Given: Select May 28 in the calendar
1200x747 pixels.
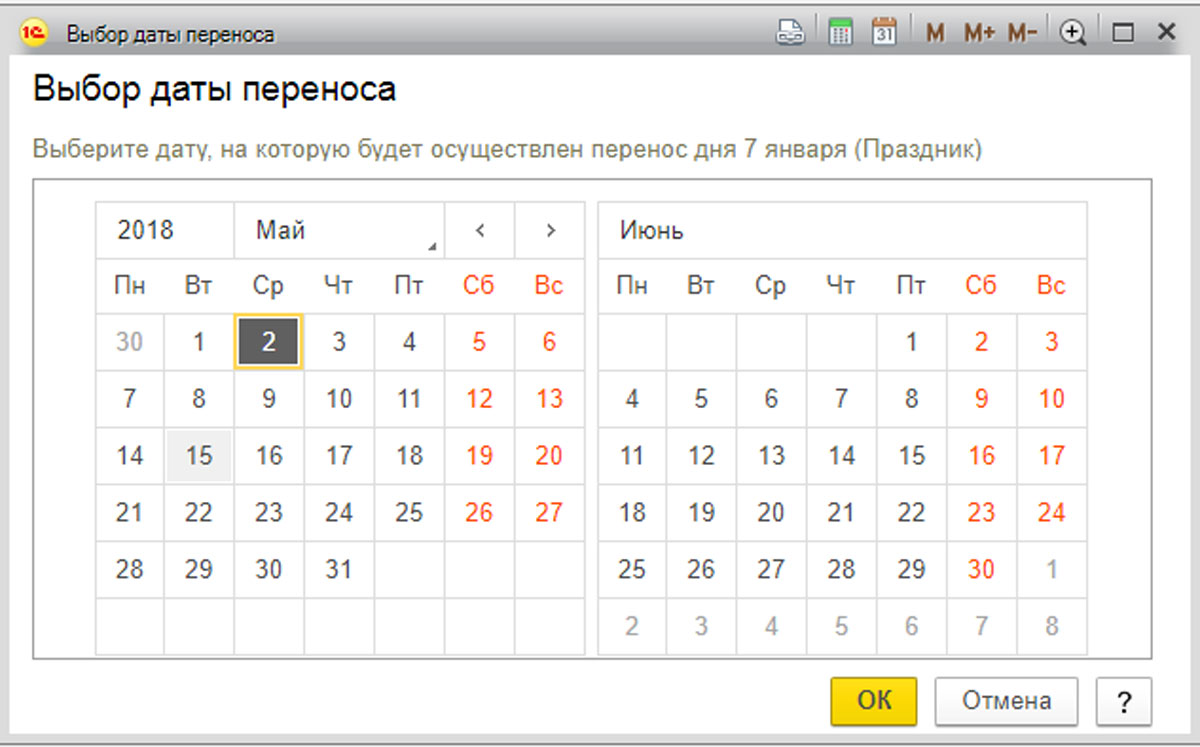Looking at the screenshot, I should [129, 570].
